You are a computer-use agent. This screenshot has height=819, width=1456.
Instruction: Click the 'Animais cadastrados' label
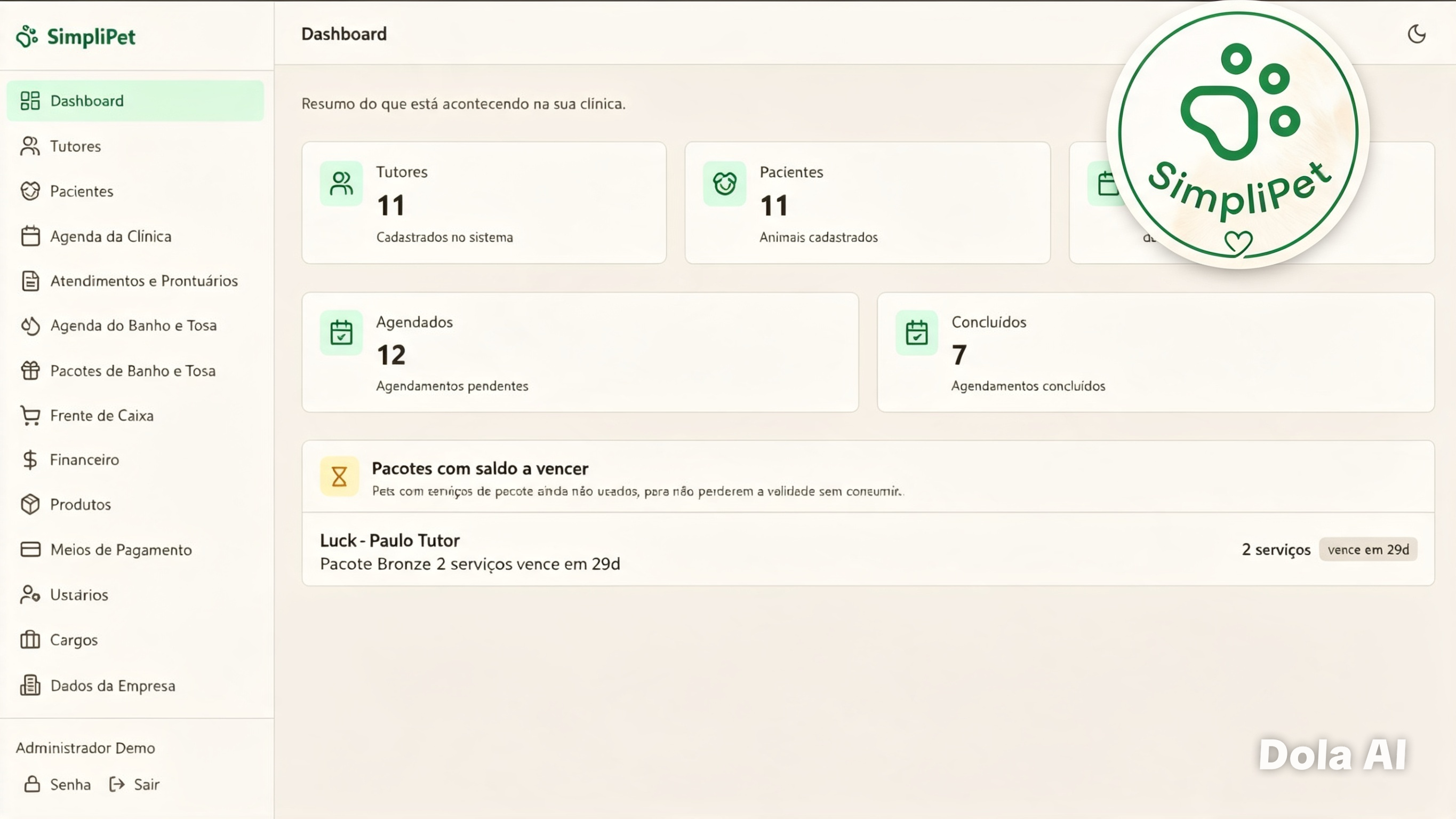pyautogui.click(x=819, y=237)
